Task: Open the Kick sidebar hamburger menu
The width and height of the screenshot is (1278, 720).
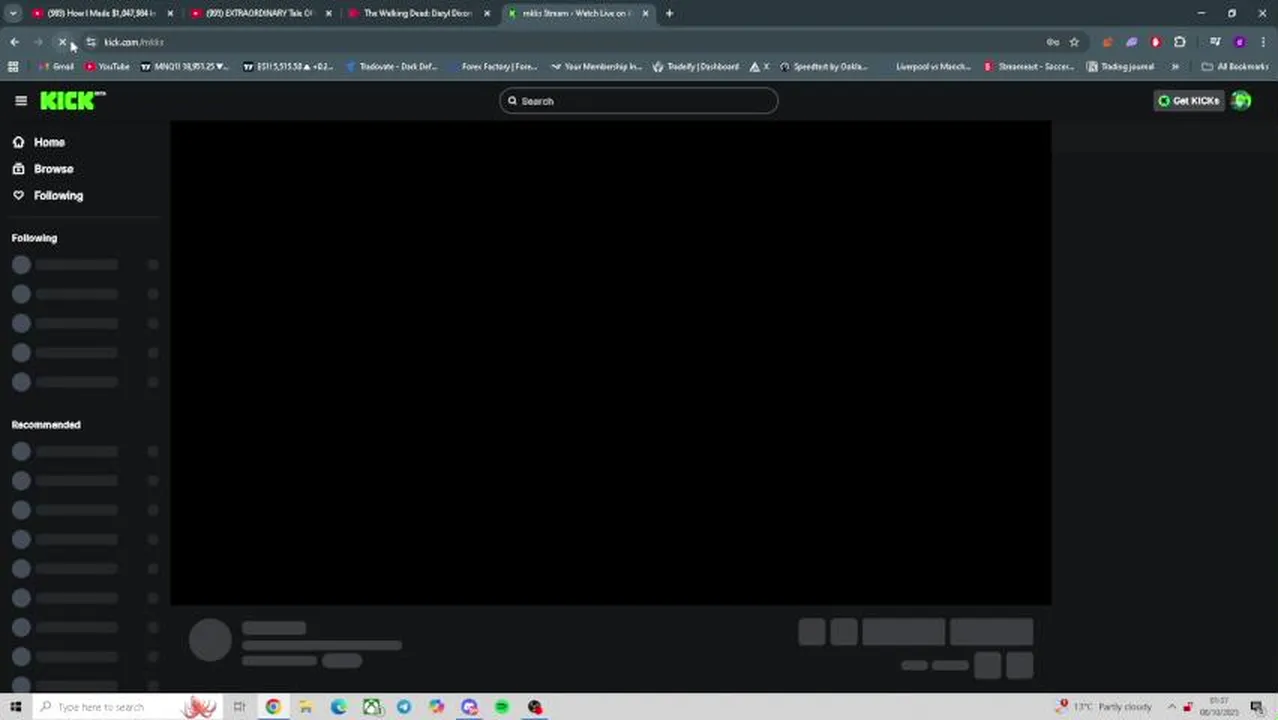Action: tap(21, 101)
